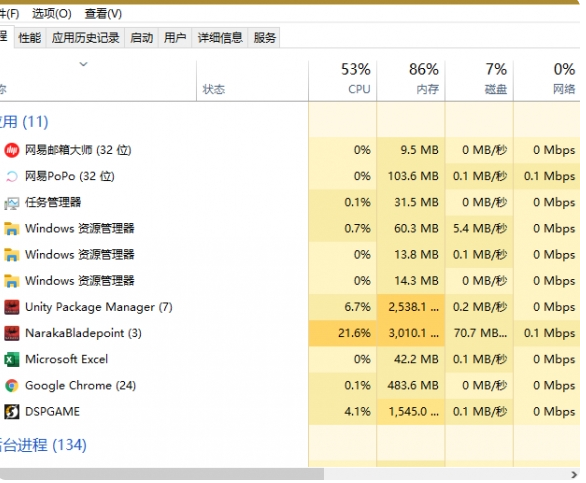
Task: Select the 网易邮箱大师 (32 位) row
Action: coord(290,150)
